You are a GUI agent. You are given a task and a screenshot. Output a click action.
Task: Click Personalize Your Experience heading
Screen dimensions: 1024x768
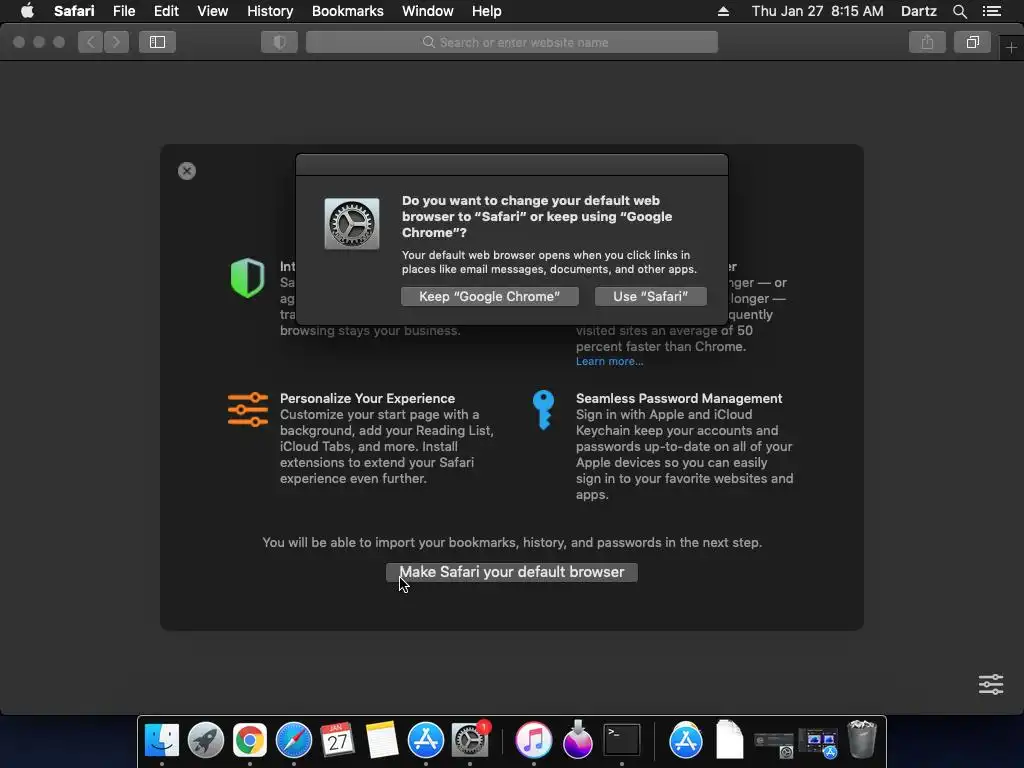[x=367, y=398]
